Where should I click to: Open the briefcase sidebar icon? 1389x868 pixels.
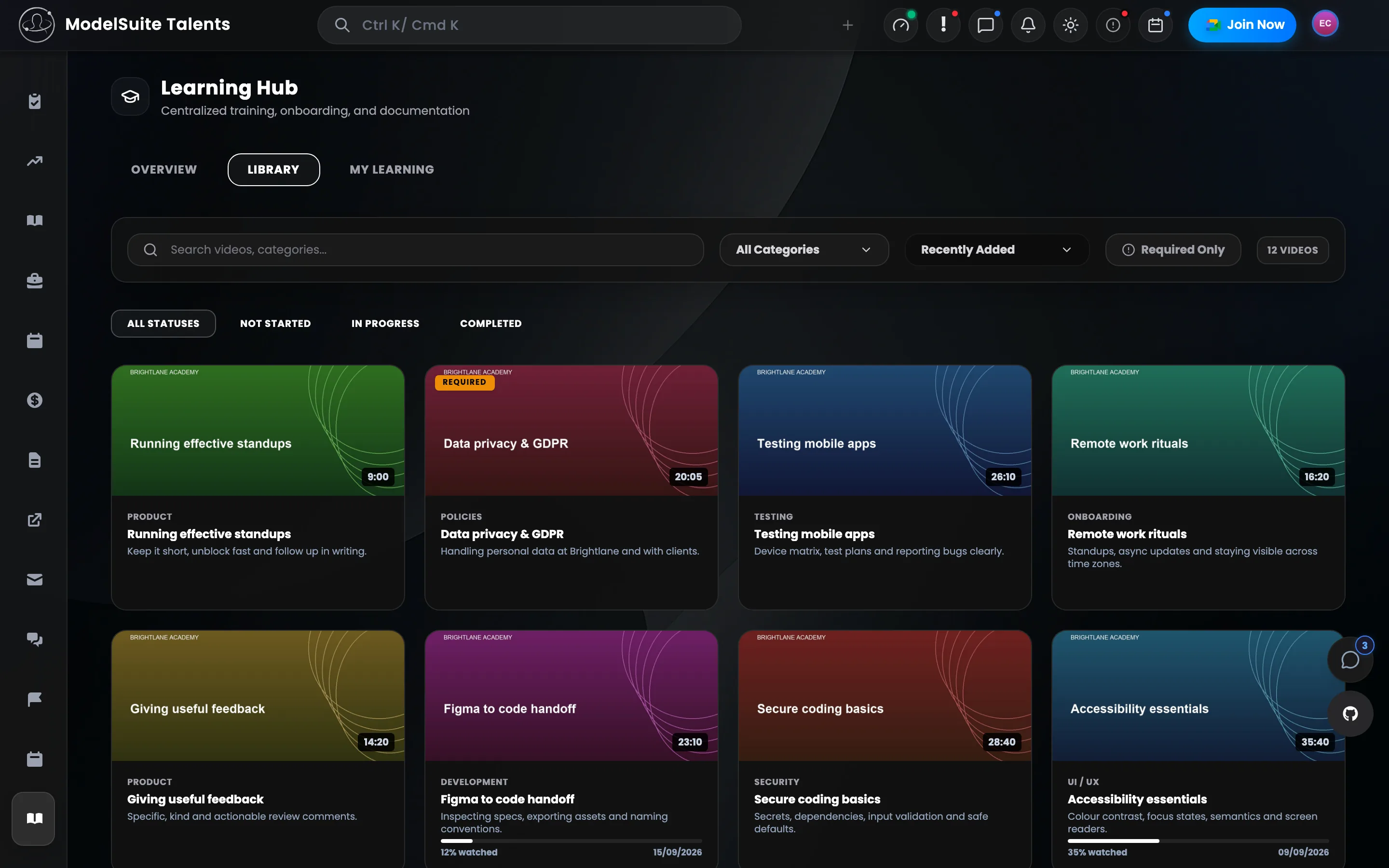[34, 281]
